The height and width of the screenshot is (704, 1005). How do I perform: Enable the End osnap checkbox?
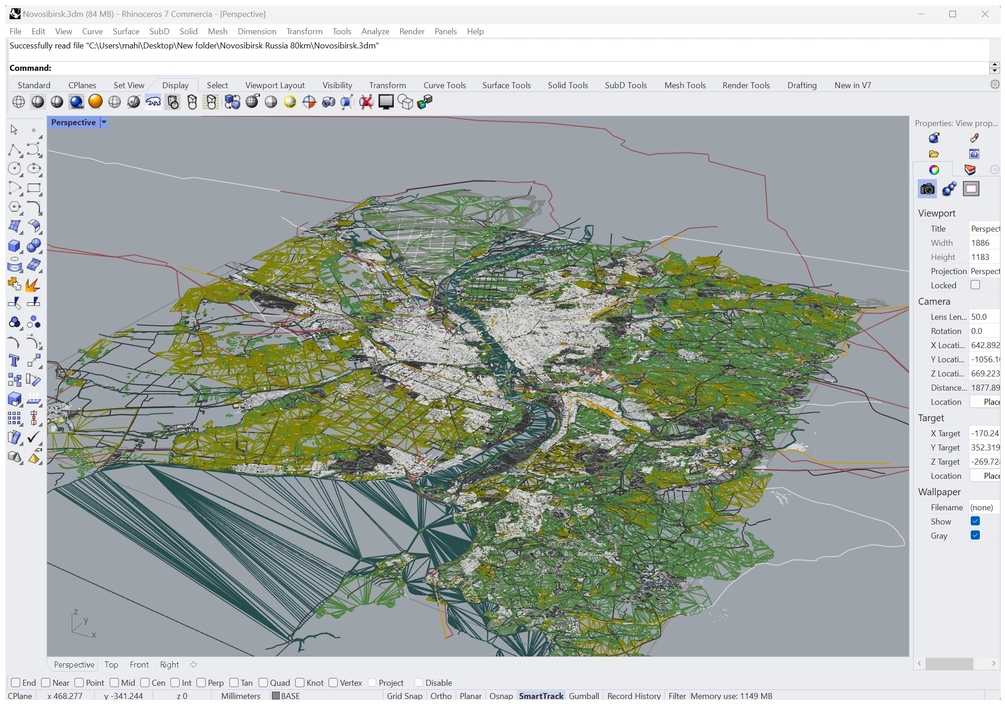15,683
